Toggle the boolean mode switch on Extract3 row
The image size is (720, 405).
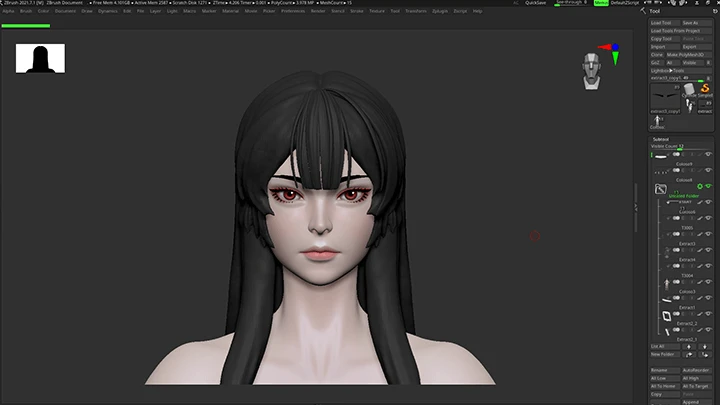coord(676,250)
